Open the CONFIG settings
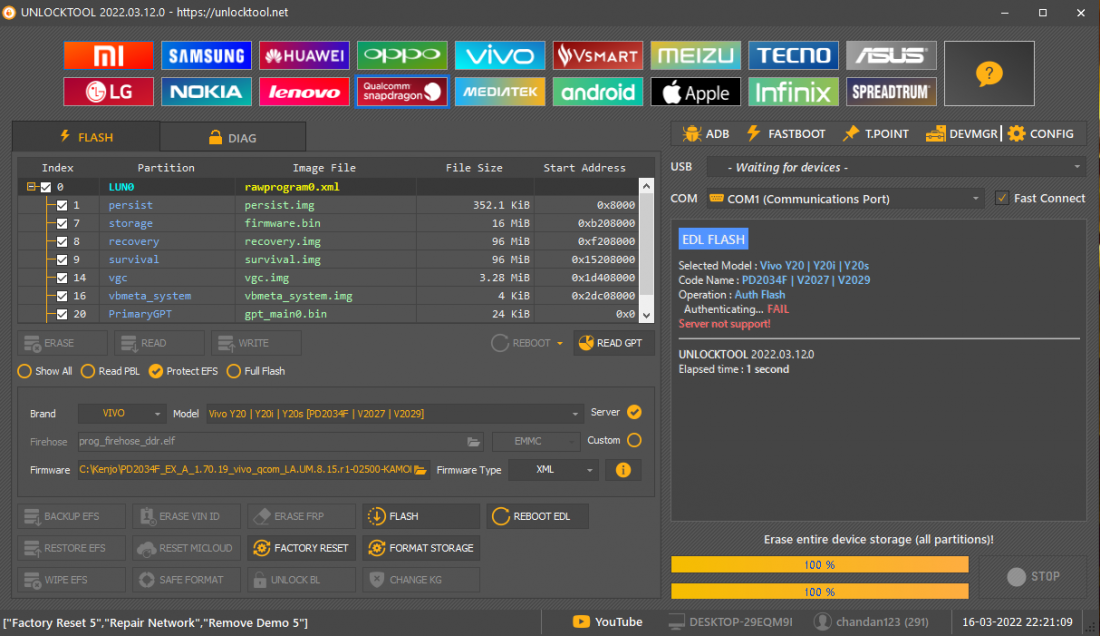The width and height of the screenshot is (1100, 636). coord(1041,134)
